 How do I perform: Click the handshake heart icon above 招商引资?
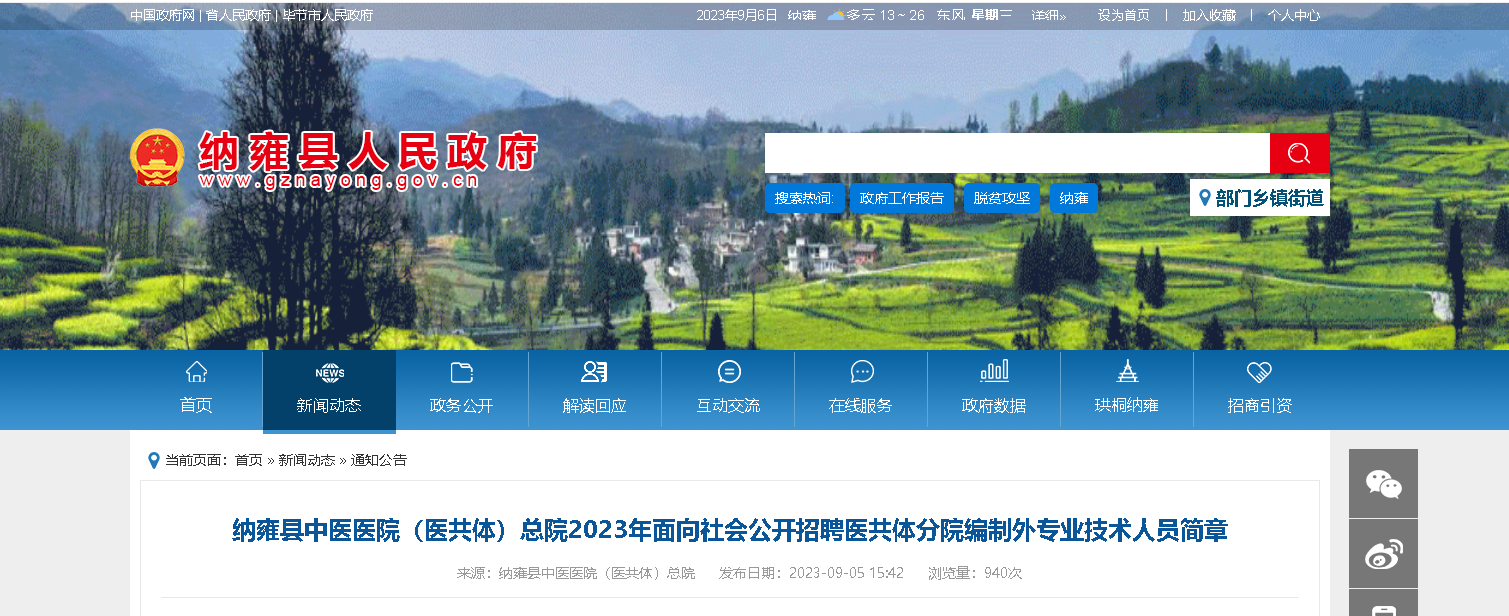[1260, 372]
